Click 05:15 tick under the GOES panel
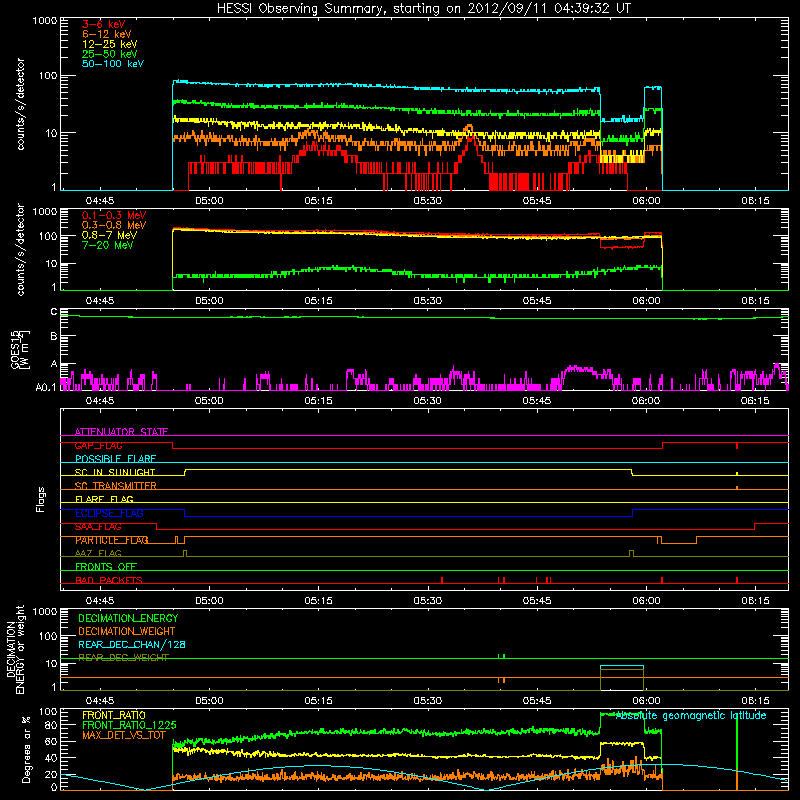Viewport: 800px width, 800px height. (318, 401)
